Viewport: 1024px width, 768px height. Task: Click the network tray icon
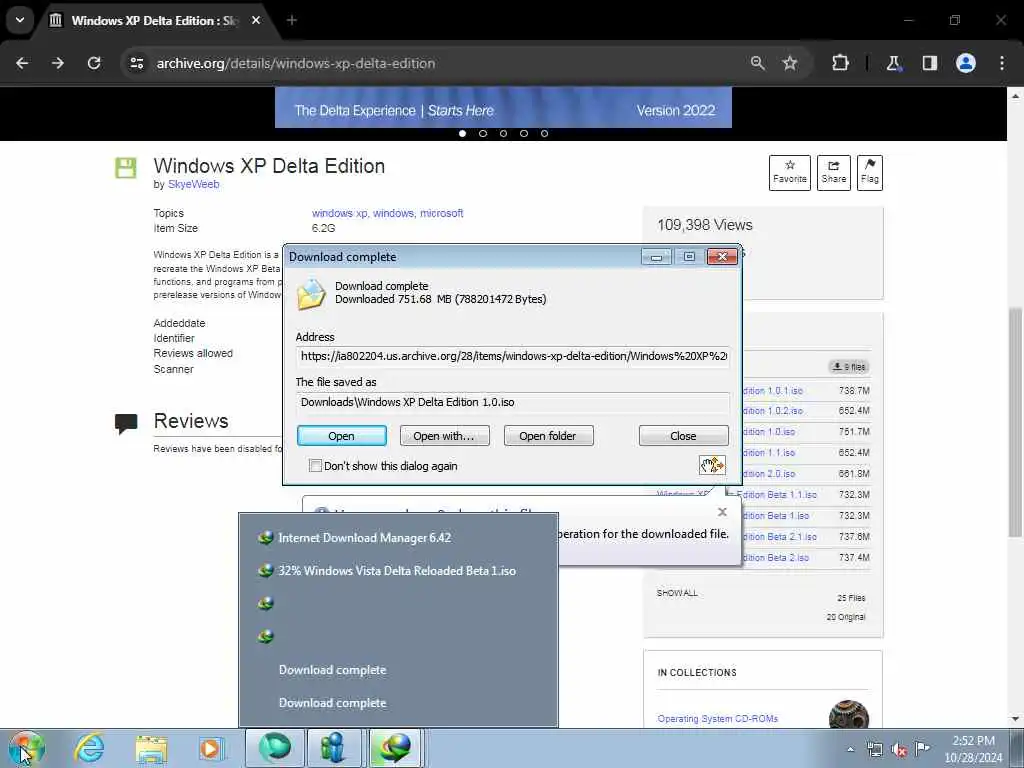coord(874,749)
